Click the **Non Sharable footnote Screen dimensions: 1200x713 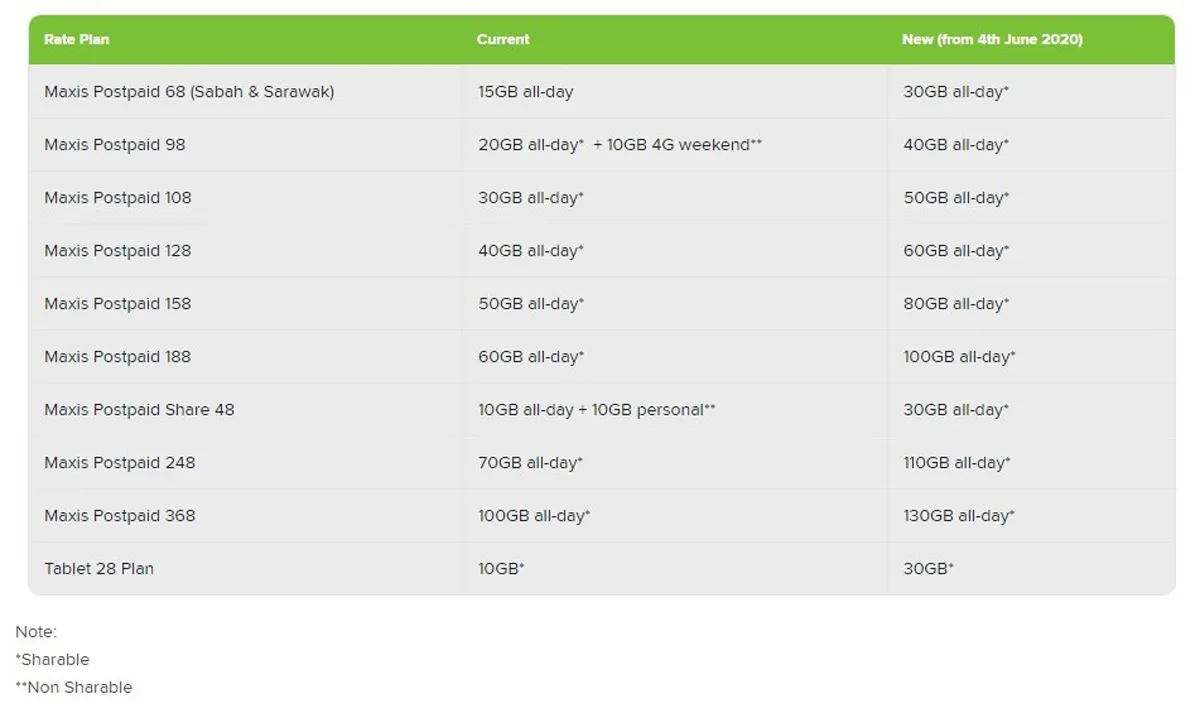(x=73, y=688)
